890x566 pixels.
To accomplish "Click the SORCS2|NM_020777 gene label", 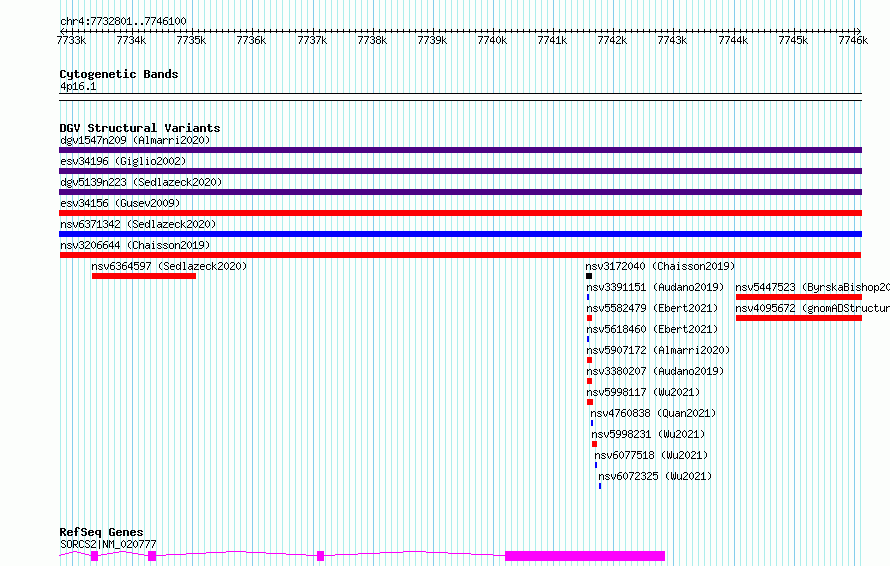I will point(108,544).
